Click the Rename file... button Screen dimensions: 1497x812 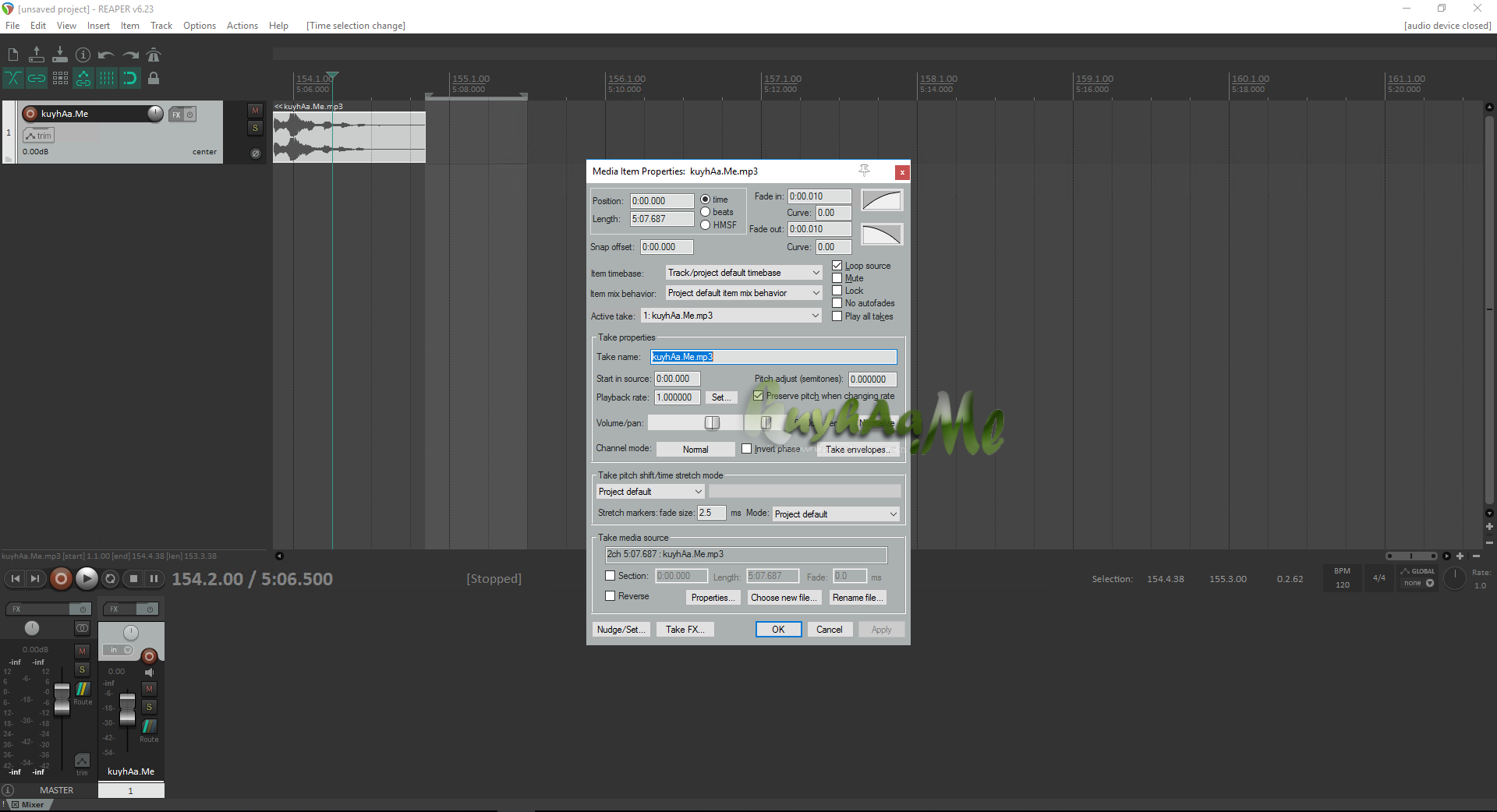858,598
